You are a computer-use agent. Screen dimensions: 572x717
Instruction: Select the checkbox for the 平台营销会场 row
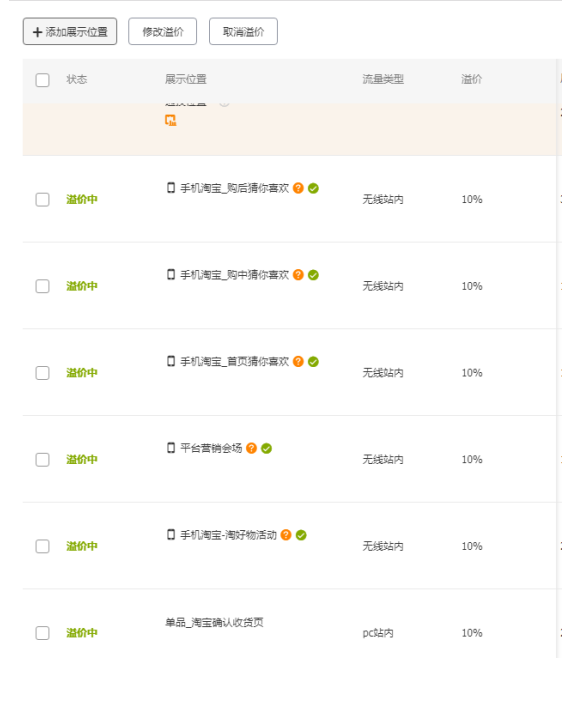pyautogui.click(x=43, y=460)
